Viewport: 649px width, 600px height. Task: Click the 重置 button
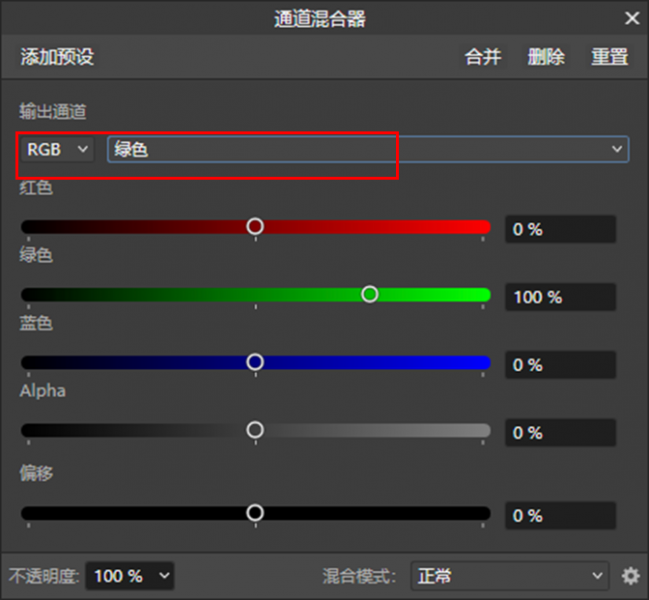click(610, 57)
